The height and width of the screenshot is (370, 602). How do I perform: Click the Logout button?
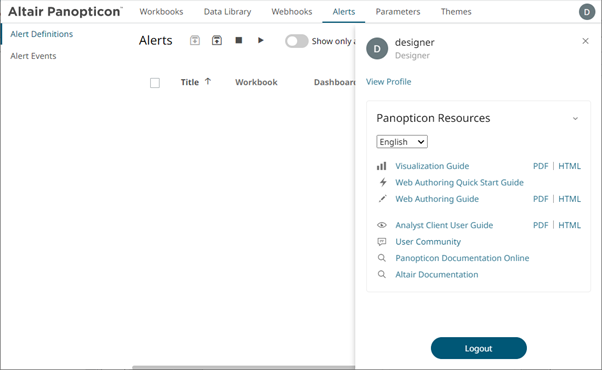click(x=478, y=348)
